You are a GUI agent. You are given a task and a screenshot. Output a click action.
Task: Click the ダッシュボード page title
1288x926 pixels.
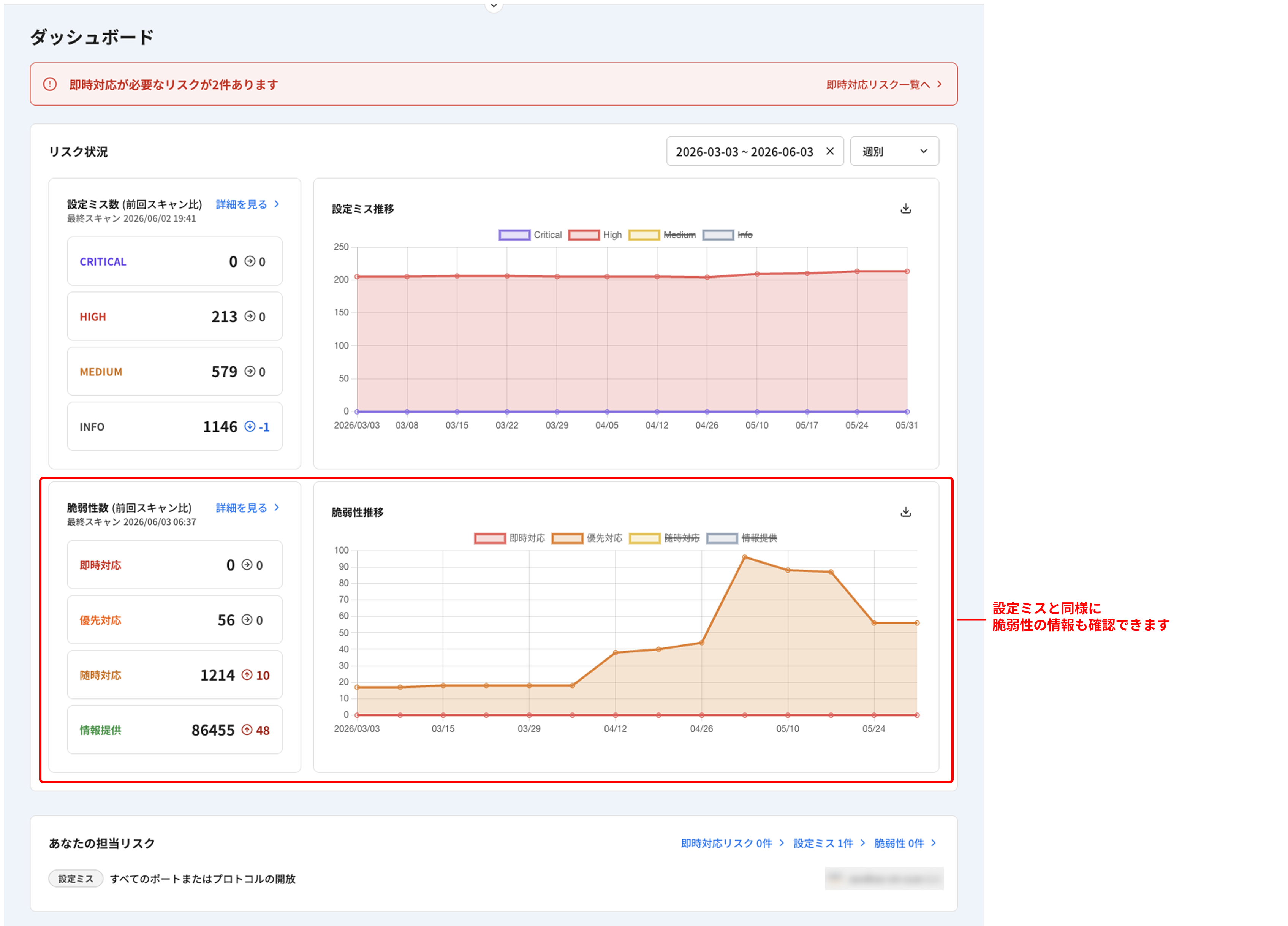(92, 38)
